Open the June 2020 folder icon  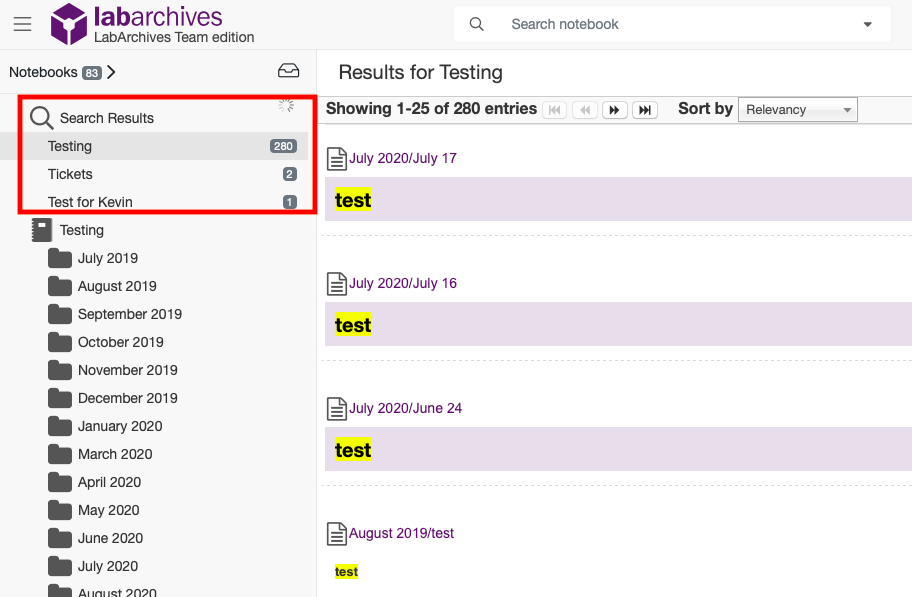[60, 538]
